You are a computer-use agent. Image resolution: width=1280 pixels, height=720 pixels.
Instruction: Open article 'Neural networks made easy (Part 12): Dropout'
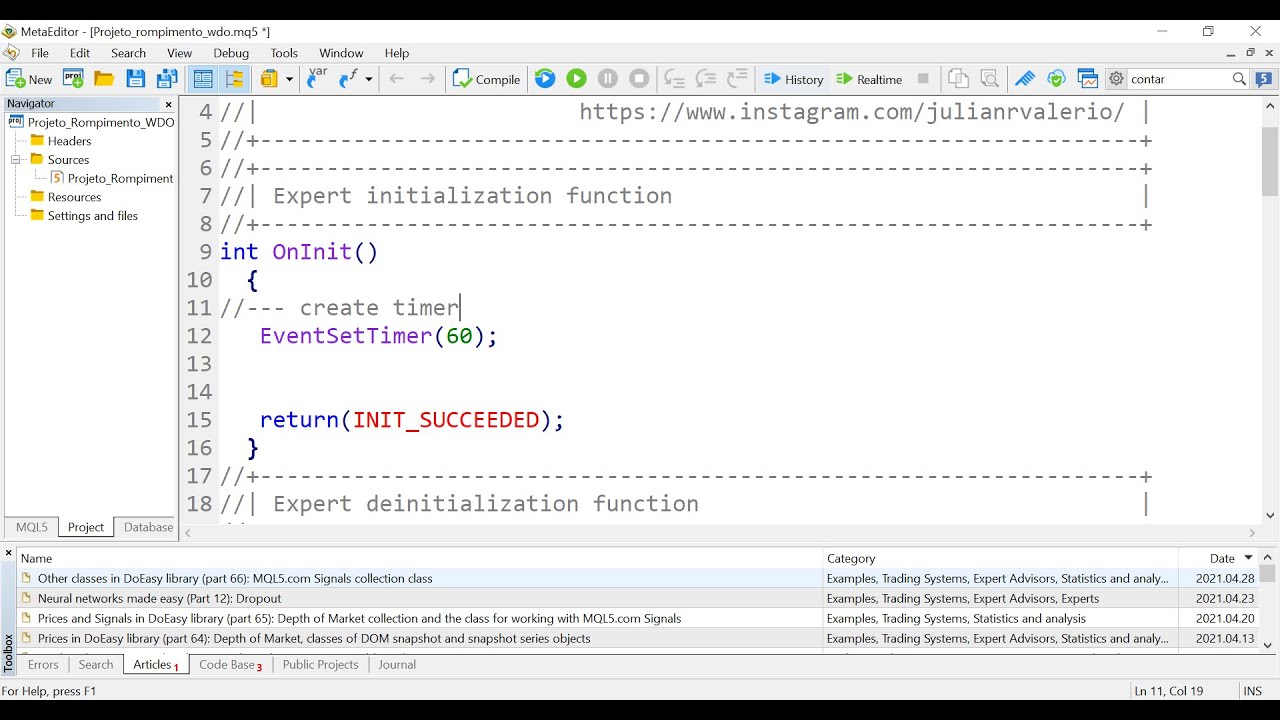point(160,598)
